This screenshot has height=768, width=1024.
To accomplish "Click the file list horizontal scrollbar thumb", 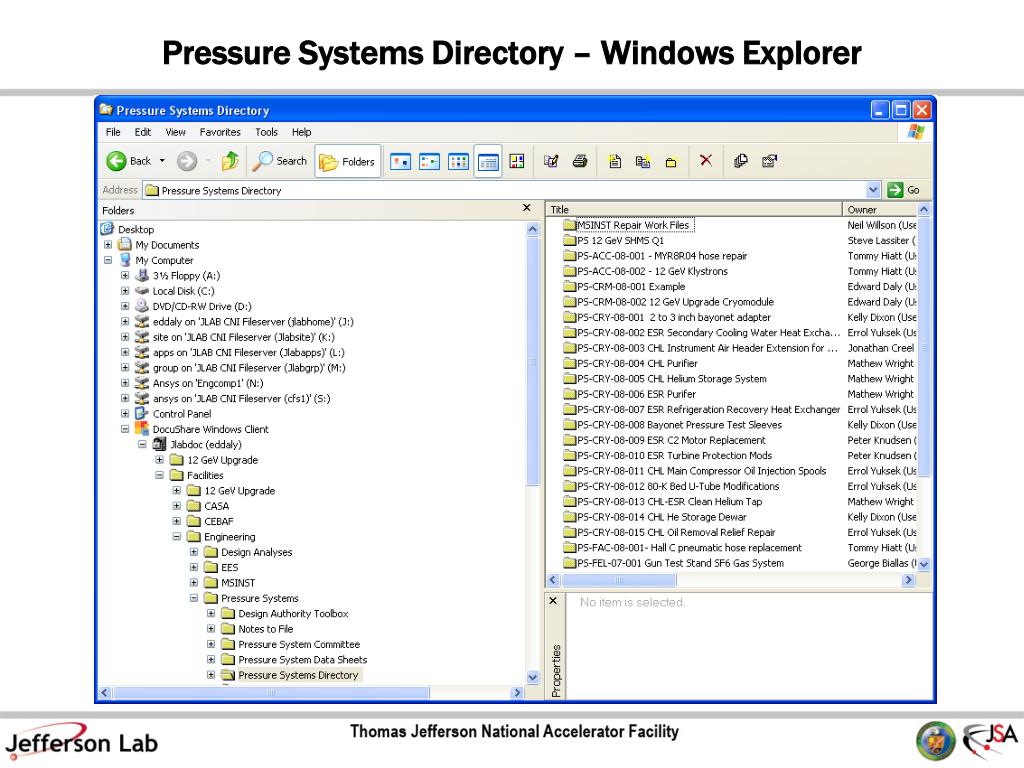I will point(618,580).
